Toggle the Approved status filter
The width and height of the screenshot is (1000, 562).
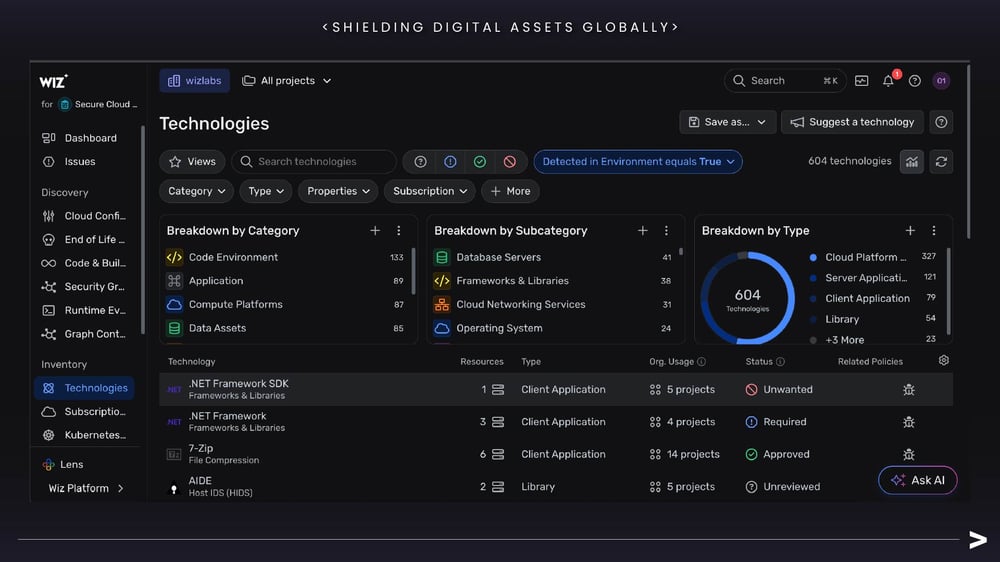(480, 161)
